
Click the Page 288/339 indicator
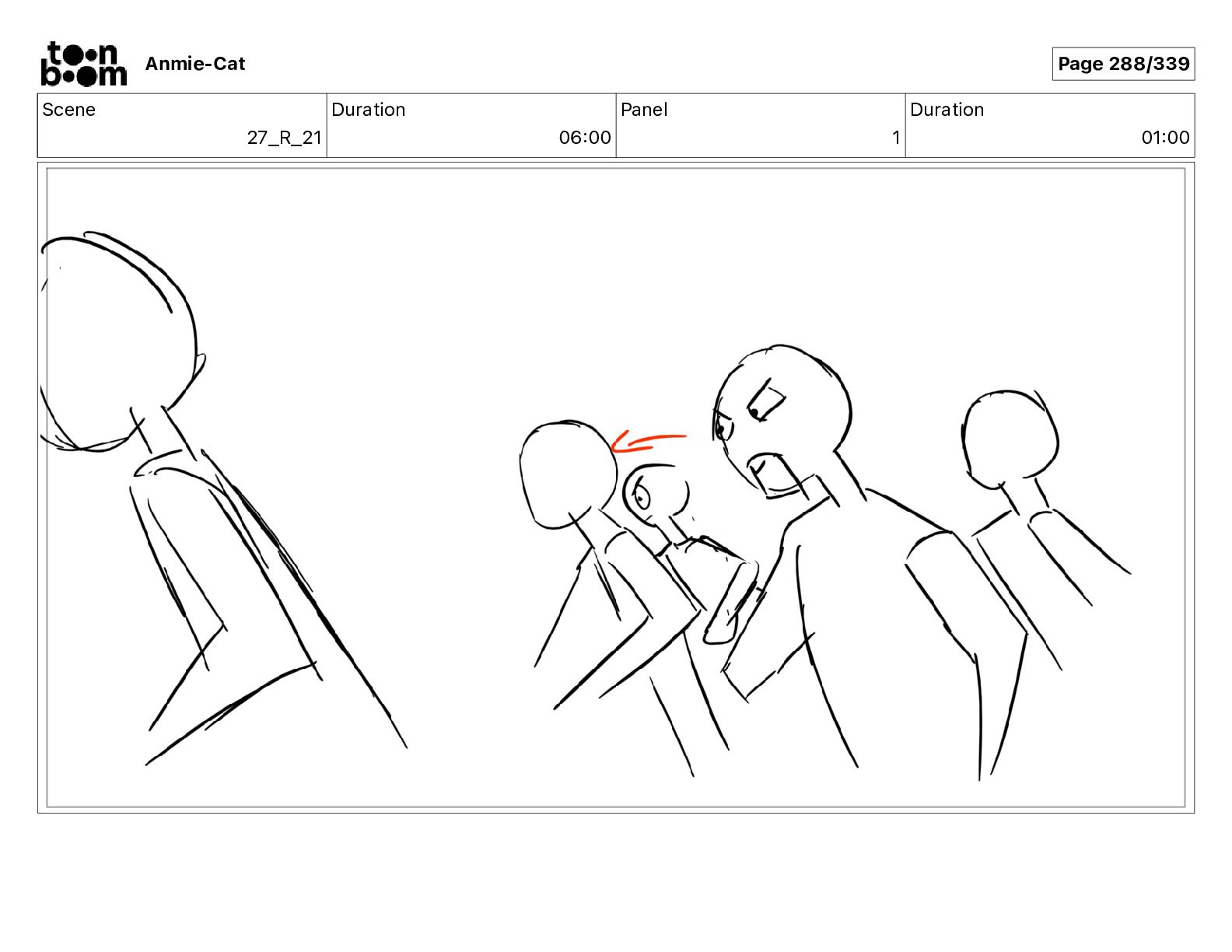pyautogui.click(x=1123, y=64)
